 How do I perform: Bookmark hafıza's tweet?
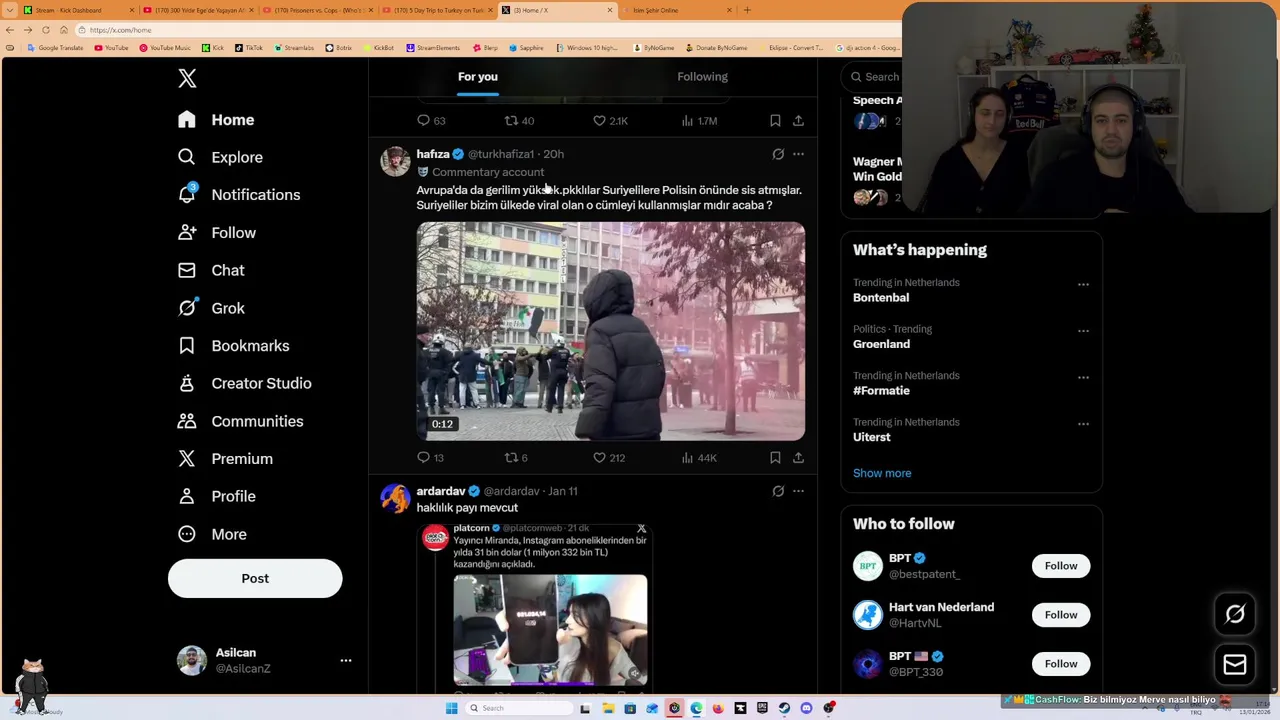pos(775,458)
